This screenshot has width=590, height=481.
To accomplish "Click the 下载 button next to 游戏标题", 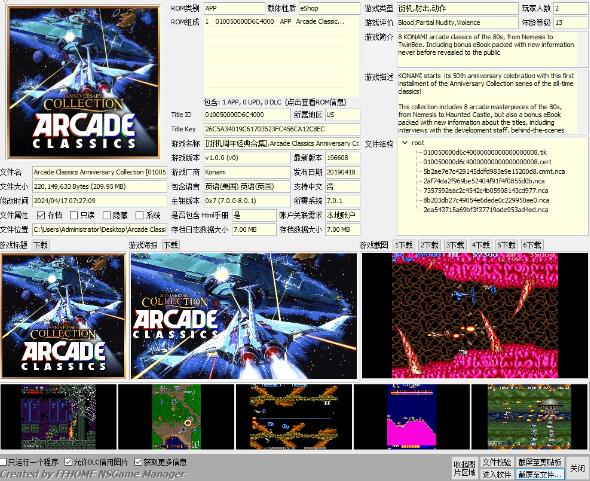I will 40,245.
